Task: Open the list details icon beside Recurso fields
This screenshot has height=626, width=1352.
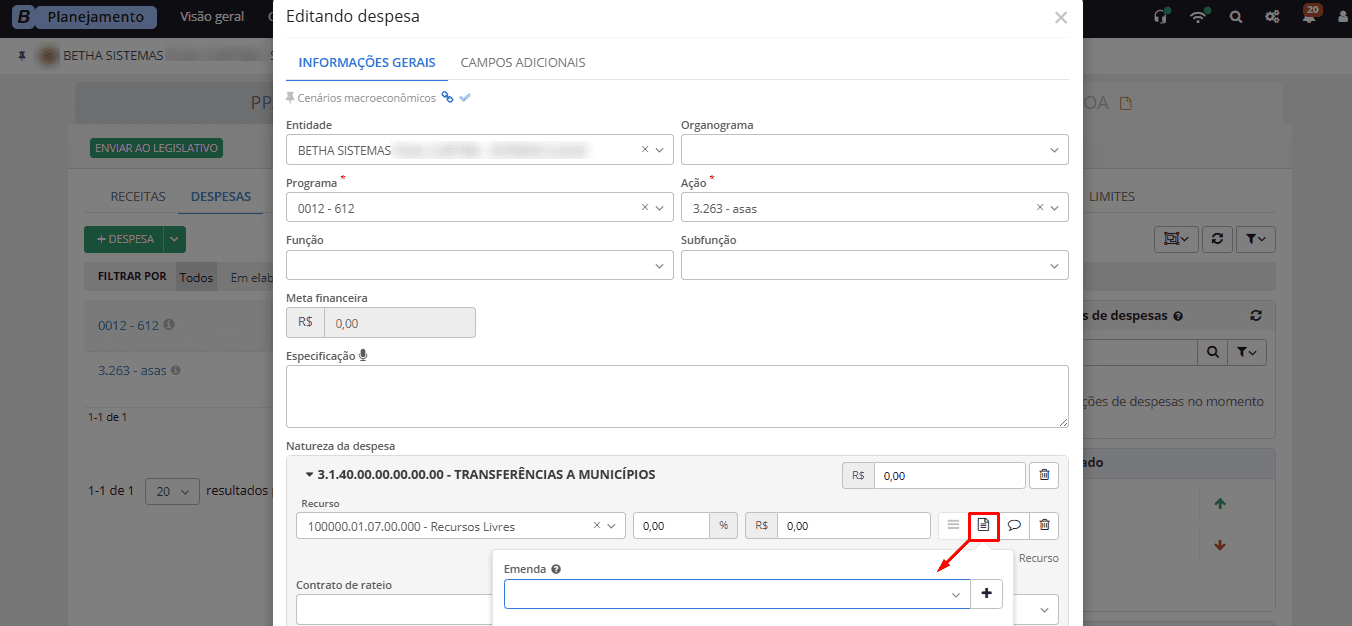Action: coord(953,525)
